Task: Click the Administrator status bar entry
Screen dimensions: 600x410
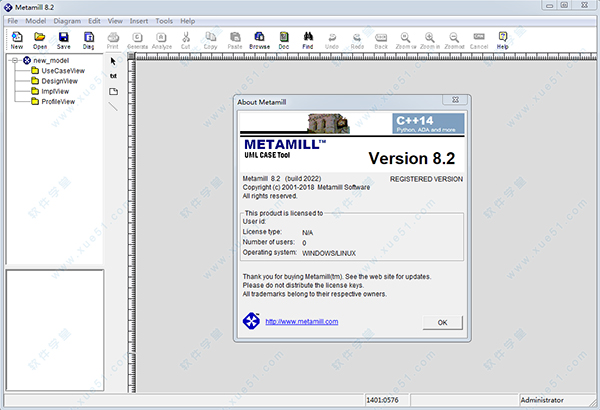Action: [x=542, y=400]
